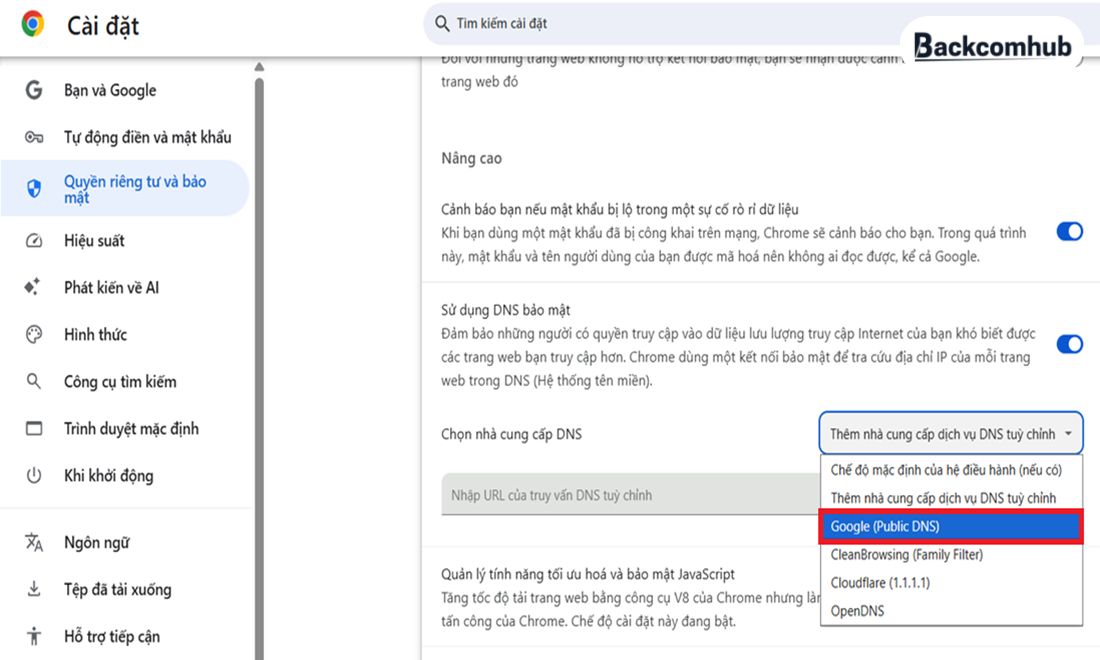Click the browser window icon for Trình duyệt mặc định

(x=34, y=428)
